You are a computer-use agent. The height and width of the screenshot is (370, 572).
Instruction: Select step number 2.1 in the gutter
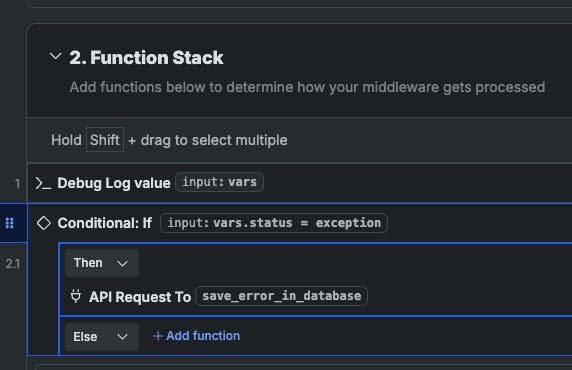pyautogui.click(x=13, y=263)
